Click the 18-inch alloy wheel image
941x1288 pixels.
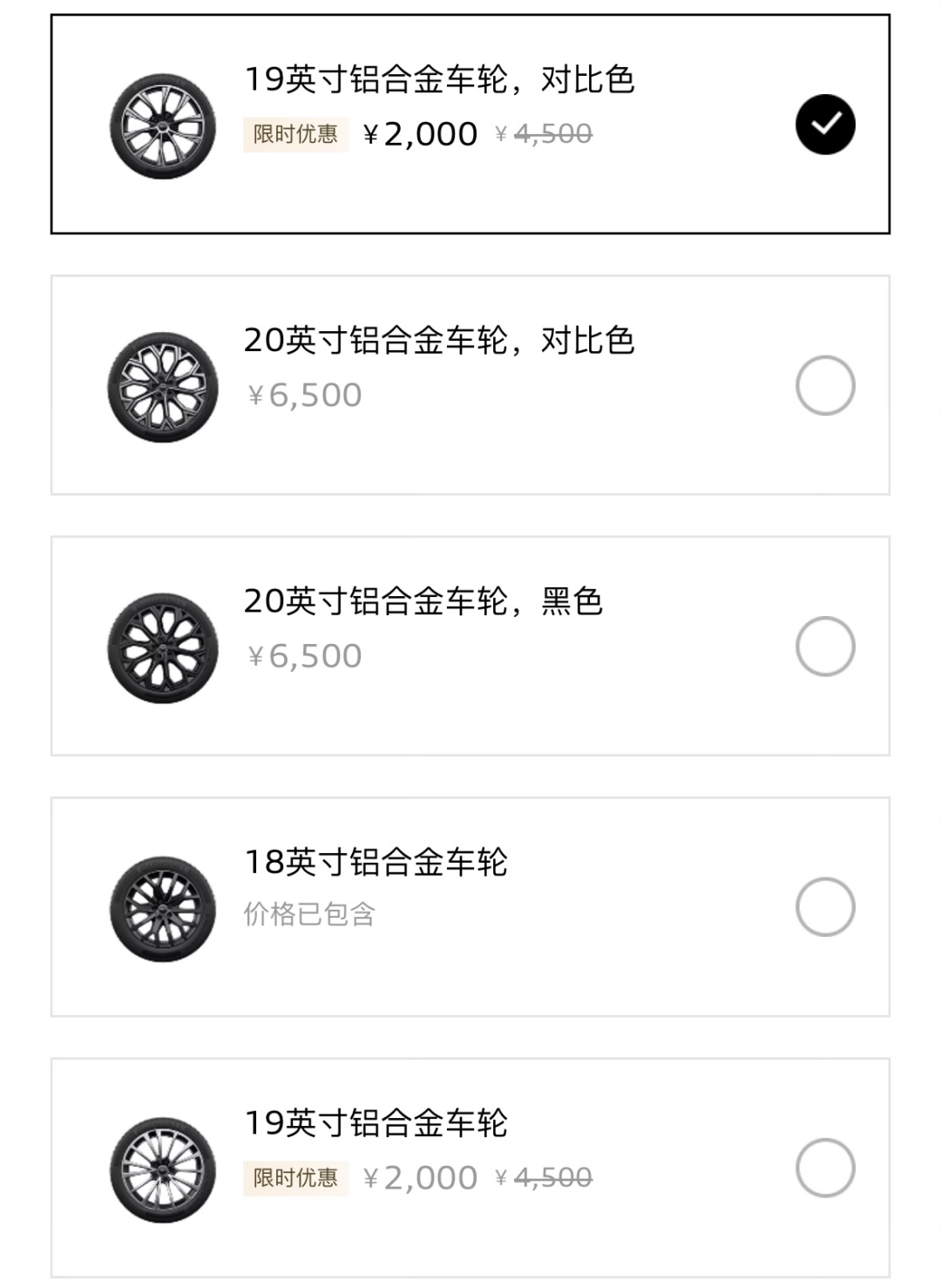click(x=163, y=909)
